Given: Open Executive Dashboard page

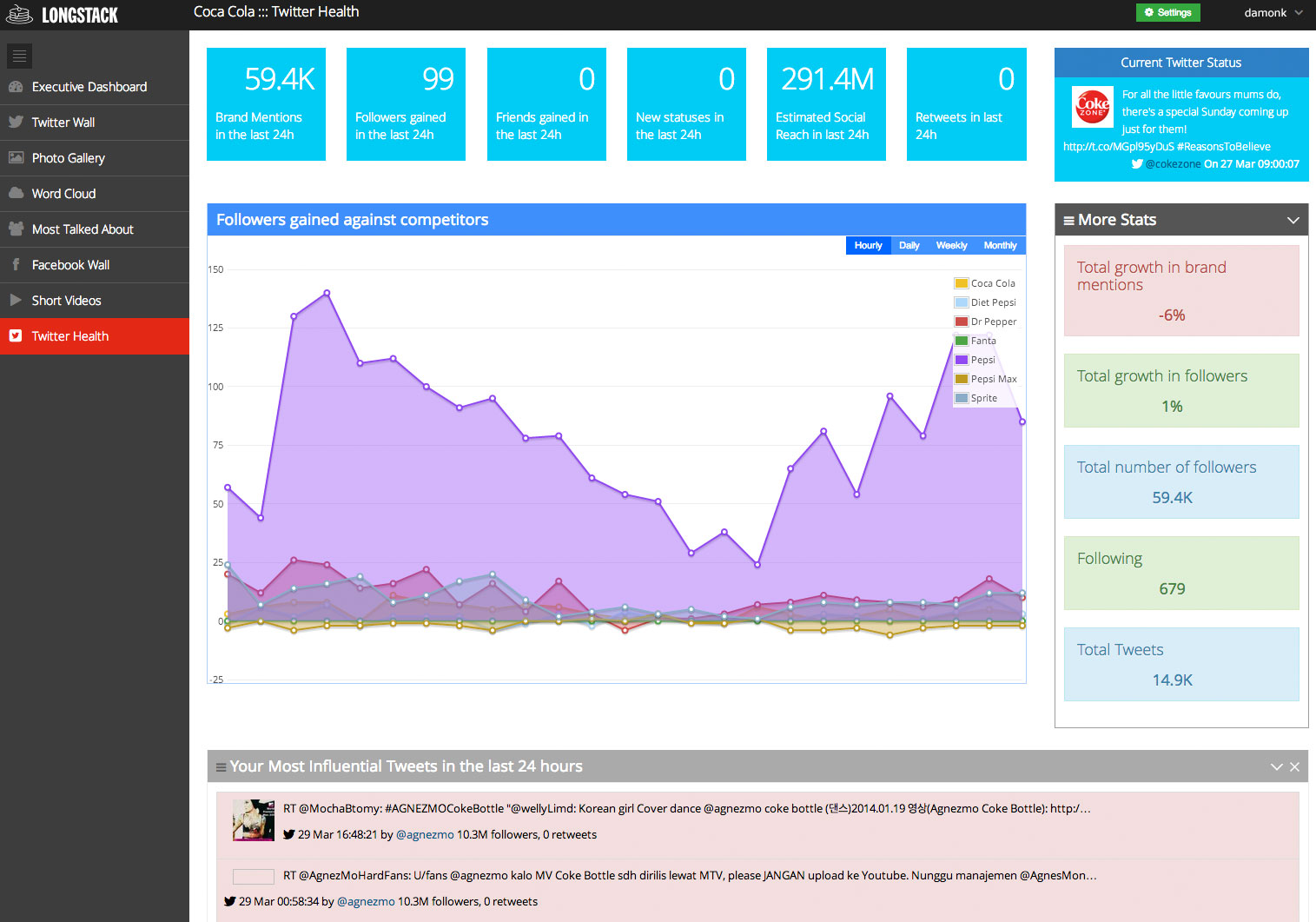Looking at the screenshot, I should pyautogui.click(x=95, y=87).
